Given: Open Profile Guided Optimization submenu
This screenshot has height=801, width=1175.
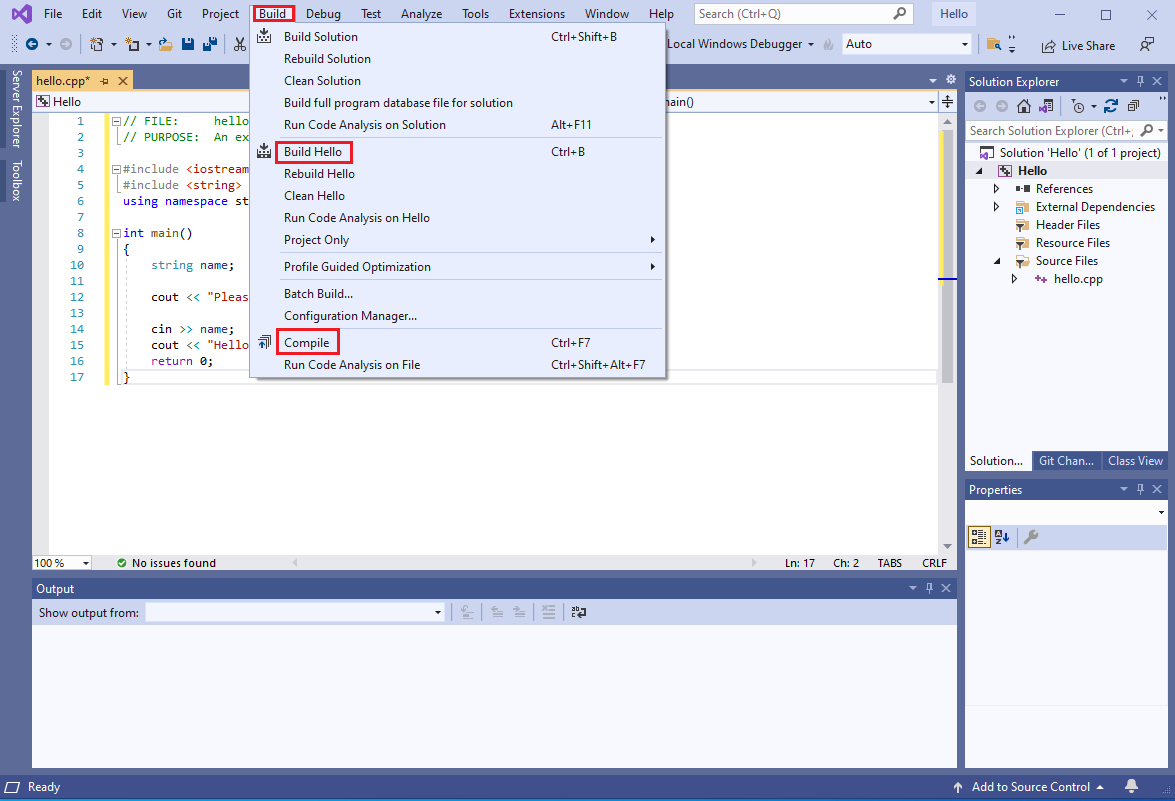Looking at the screenshot, I should click(x=457, y=267).
